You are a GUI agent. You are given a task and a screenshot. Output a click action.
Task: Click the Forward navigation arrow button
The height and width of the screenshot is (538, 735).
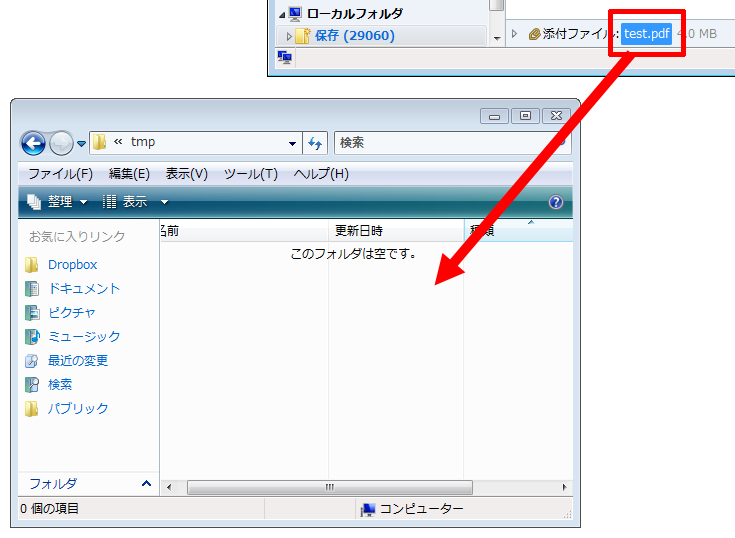(x=61, y=143)
